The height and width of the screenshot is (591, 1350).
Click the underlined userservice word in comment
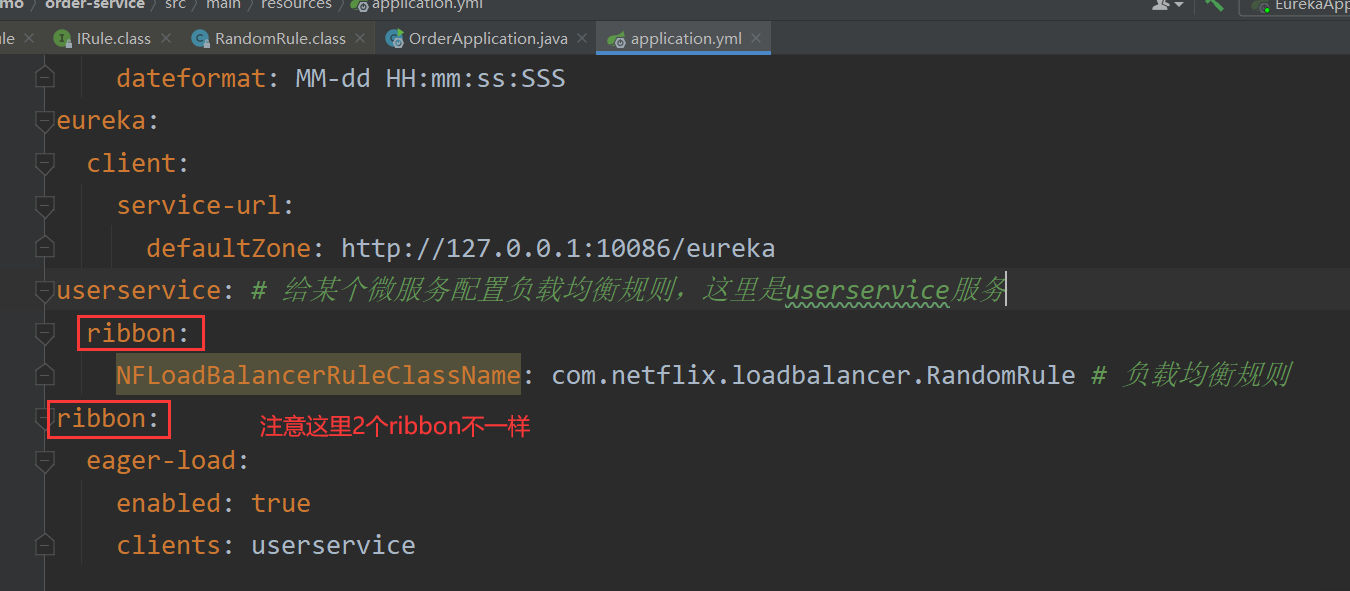click(x=866, y=291)
